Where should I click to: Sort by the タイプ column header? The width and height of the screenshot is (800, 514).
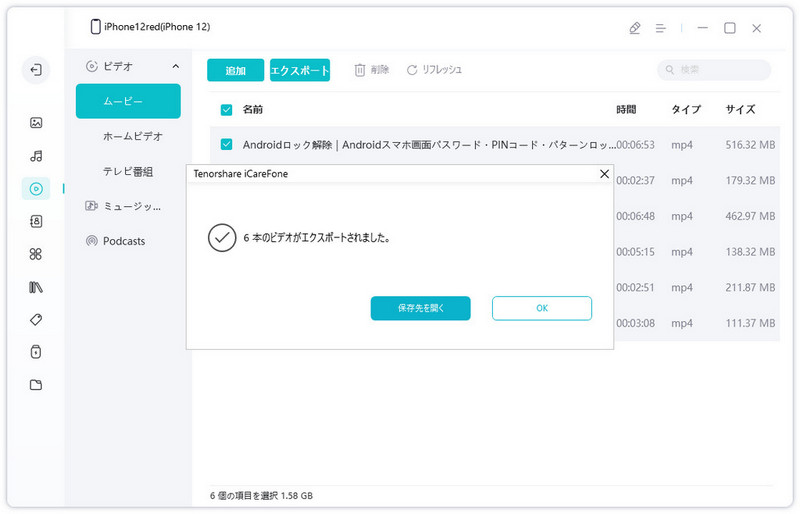tap(686, 109)
